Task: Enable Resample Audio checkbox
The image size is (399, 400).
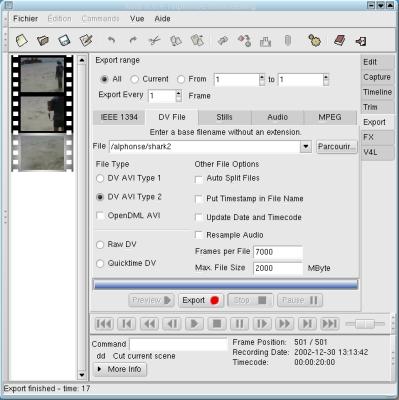Action: (x=199, y=235)
